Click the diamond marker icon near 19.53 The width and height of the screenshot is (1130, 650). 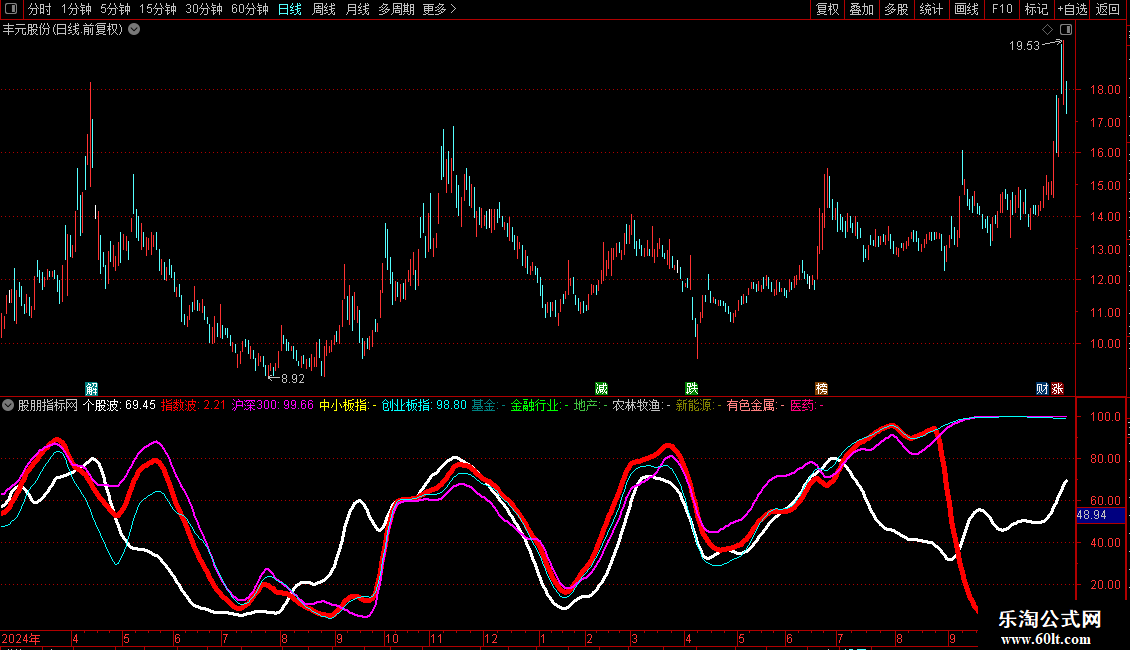pyautogui.click(x=1047, y=30)
